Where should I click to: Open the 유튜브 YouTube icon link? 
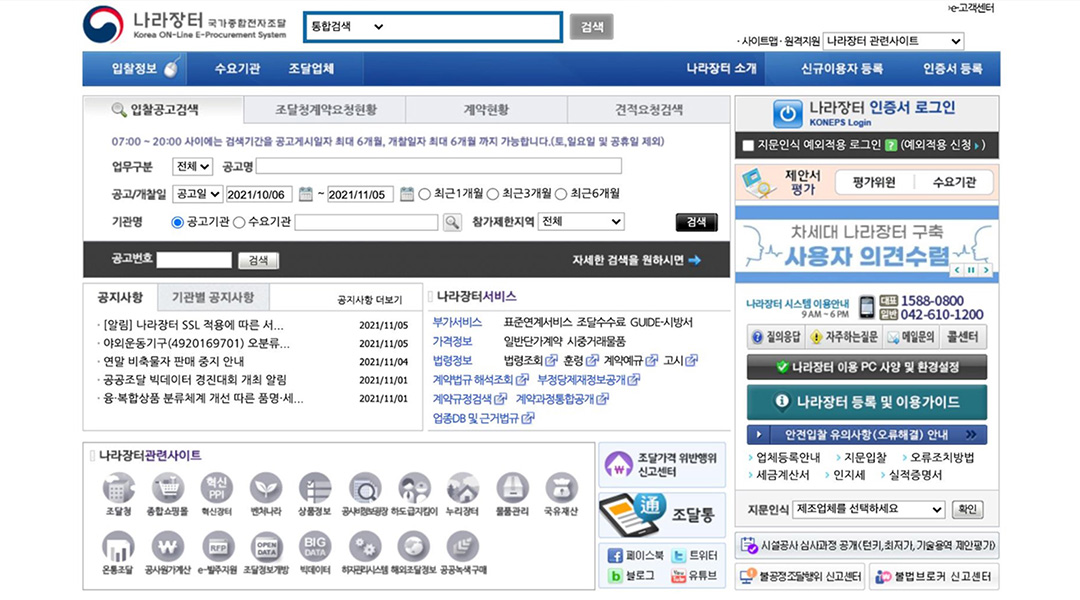point(678,576)
